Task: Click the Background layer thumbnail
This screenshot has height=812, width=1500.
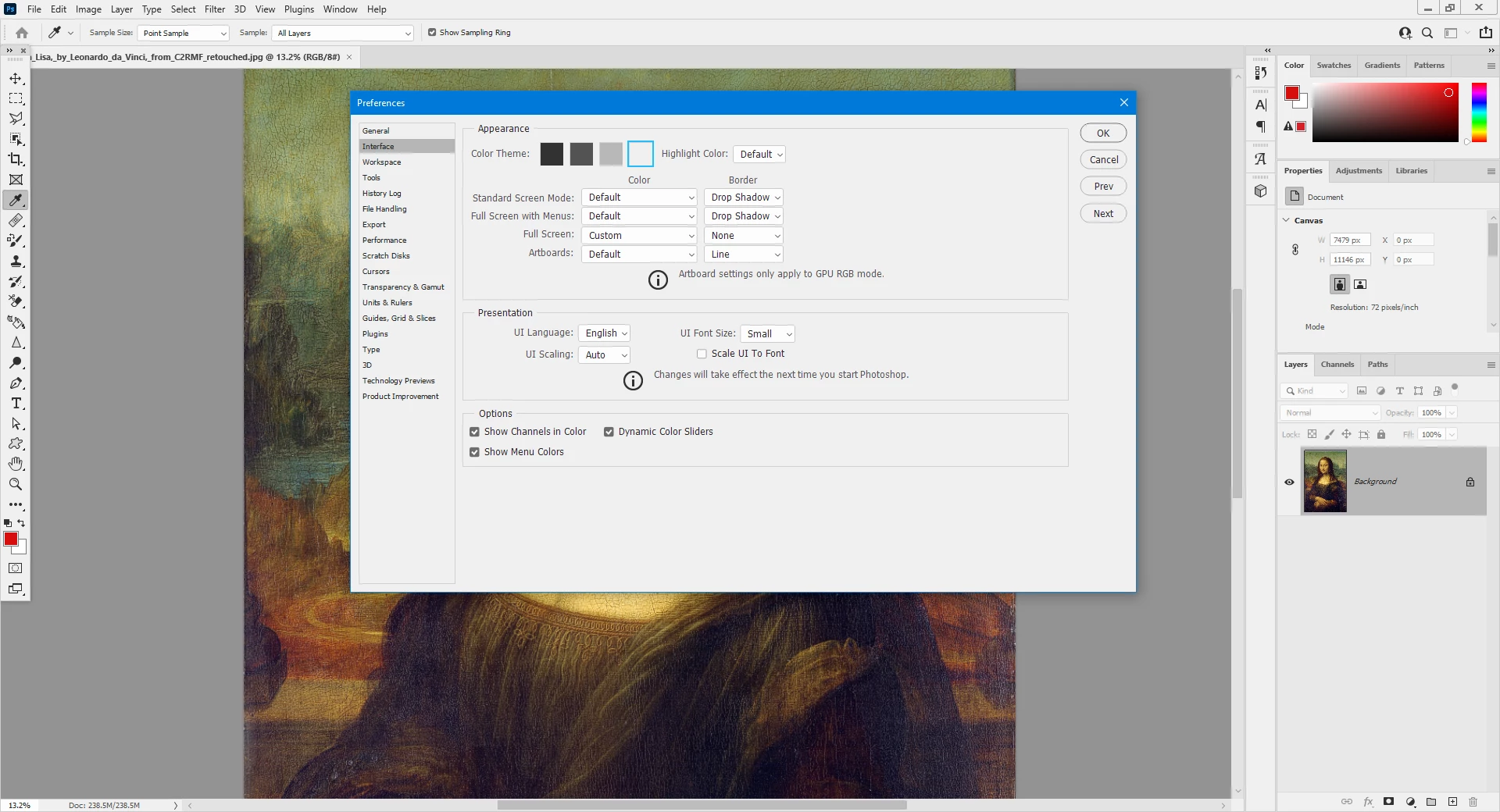Action: pyautogui.click(x=1325, y=482)
